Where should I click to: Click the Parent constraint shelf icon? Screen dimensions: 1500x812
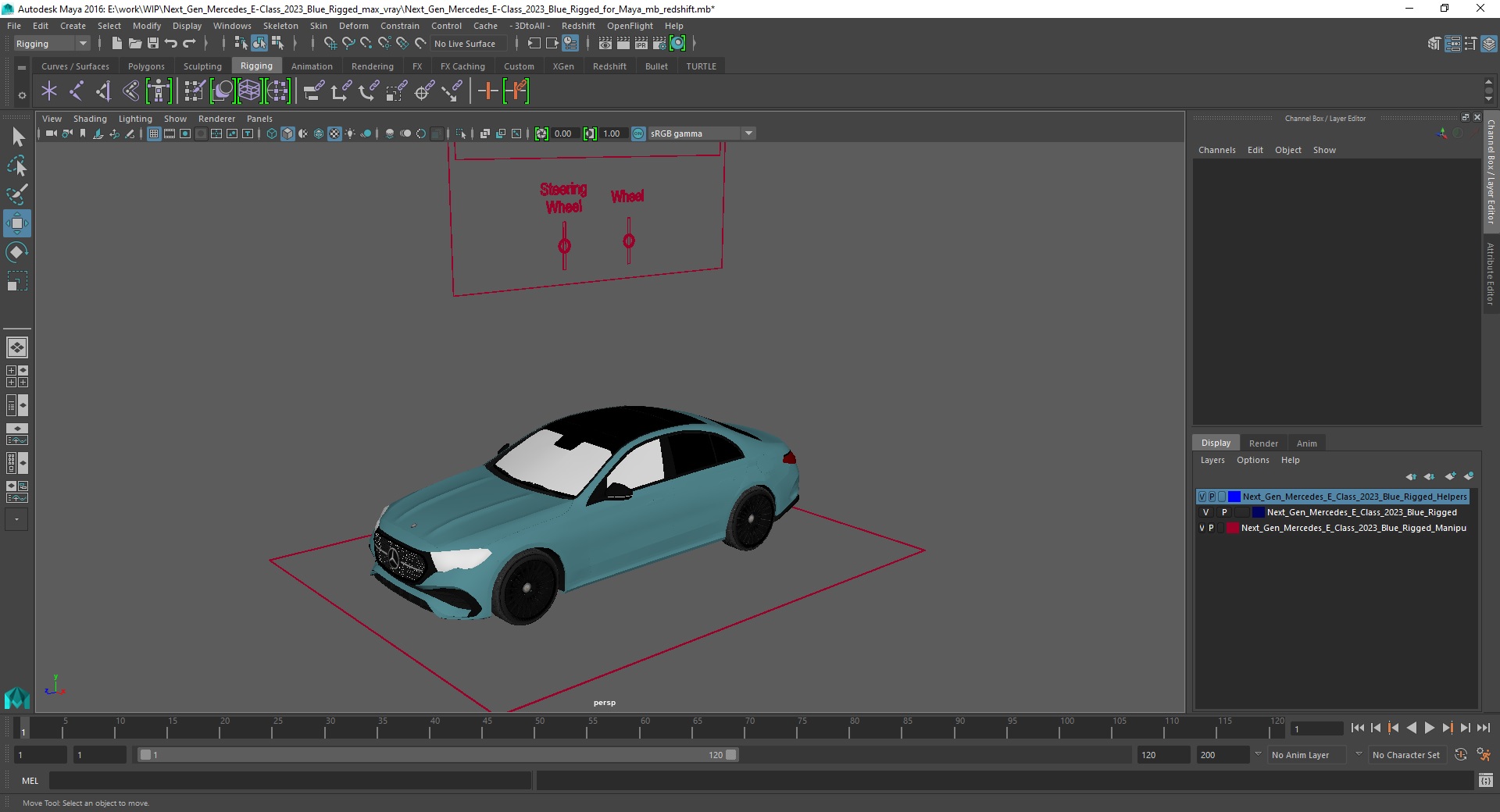click(314, 91)
